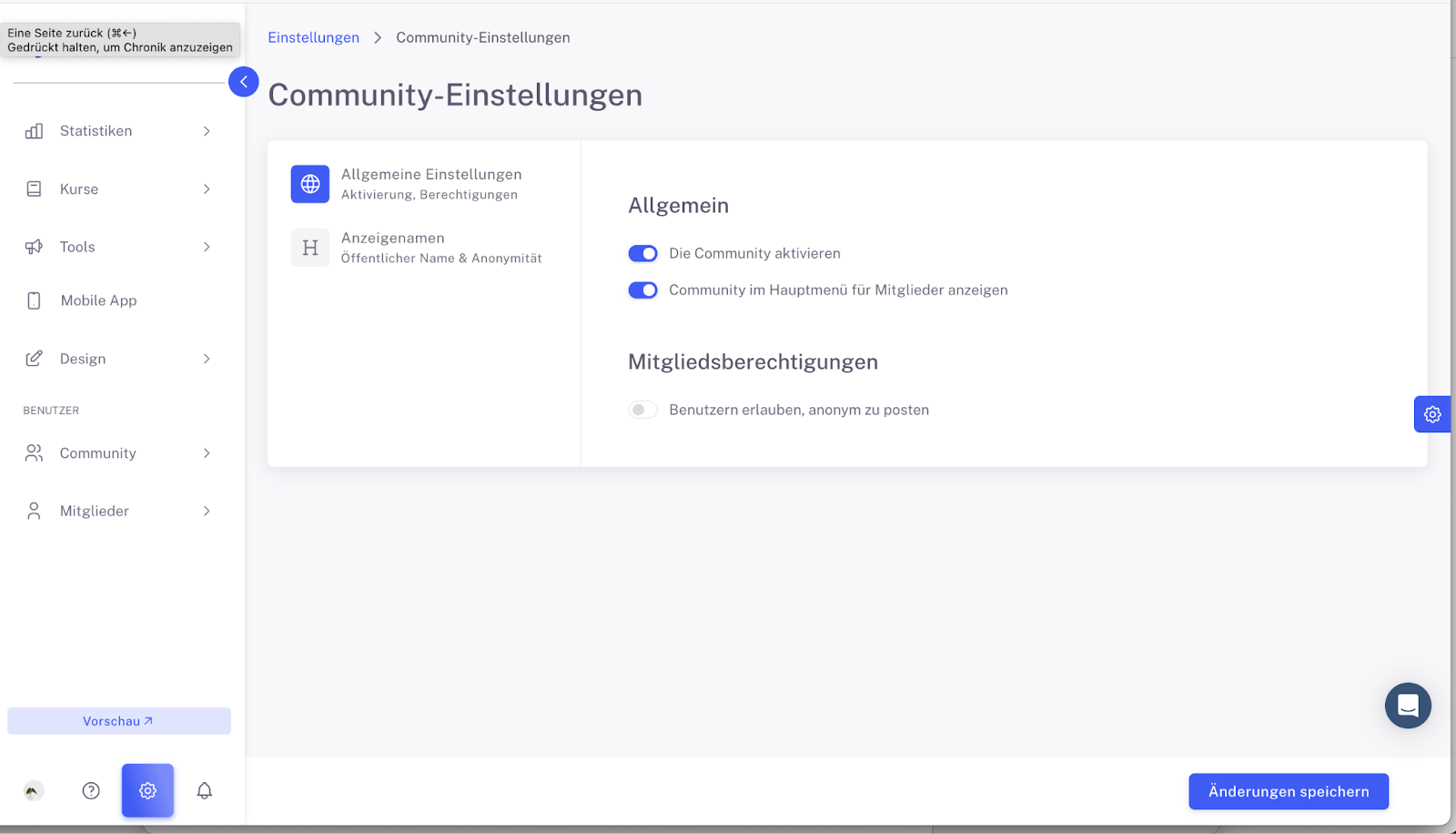
Task: Open the notifications bell icon
Action: coord(205,790)
